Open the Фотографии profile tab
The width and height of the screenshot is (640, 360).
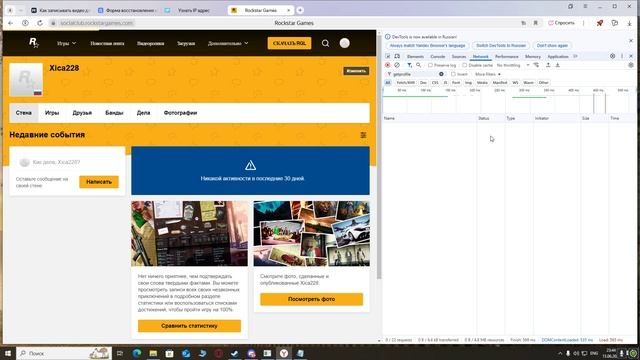coord(180,113)
